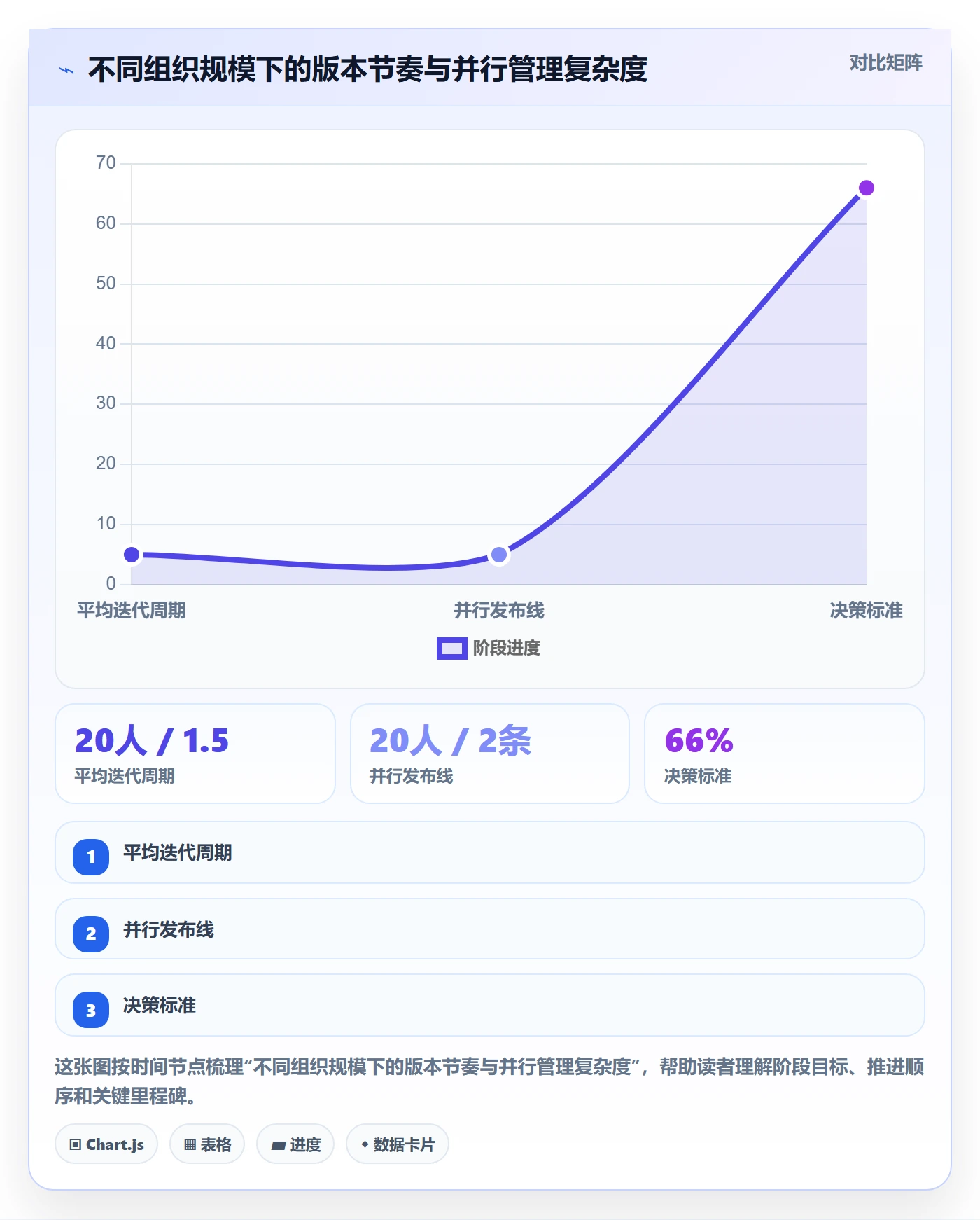
Task: Click the y-axis value 40
Action: [x=106, y=343]
